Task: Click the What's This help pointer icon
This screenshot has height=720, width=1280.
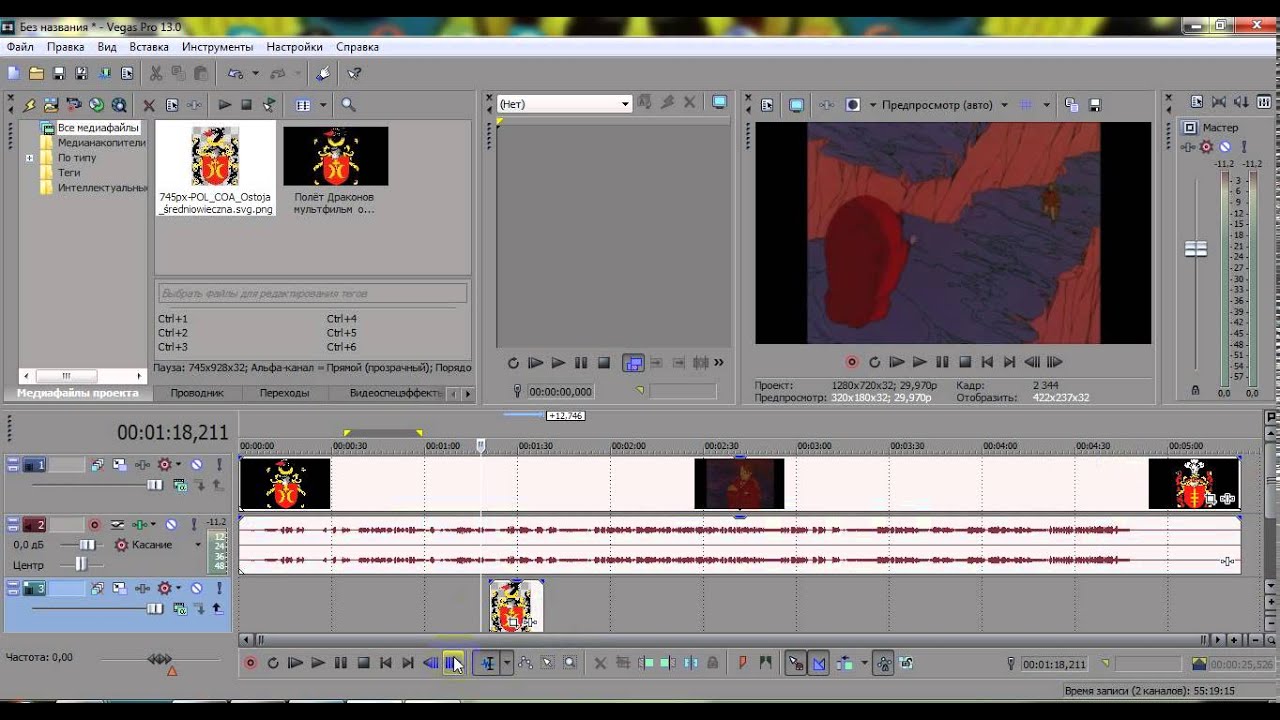Action: tap(354, 73)
